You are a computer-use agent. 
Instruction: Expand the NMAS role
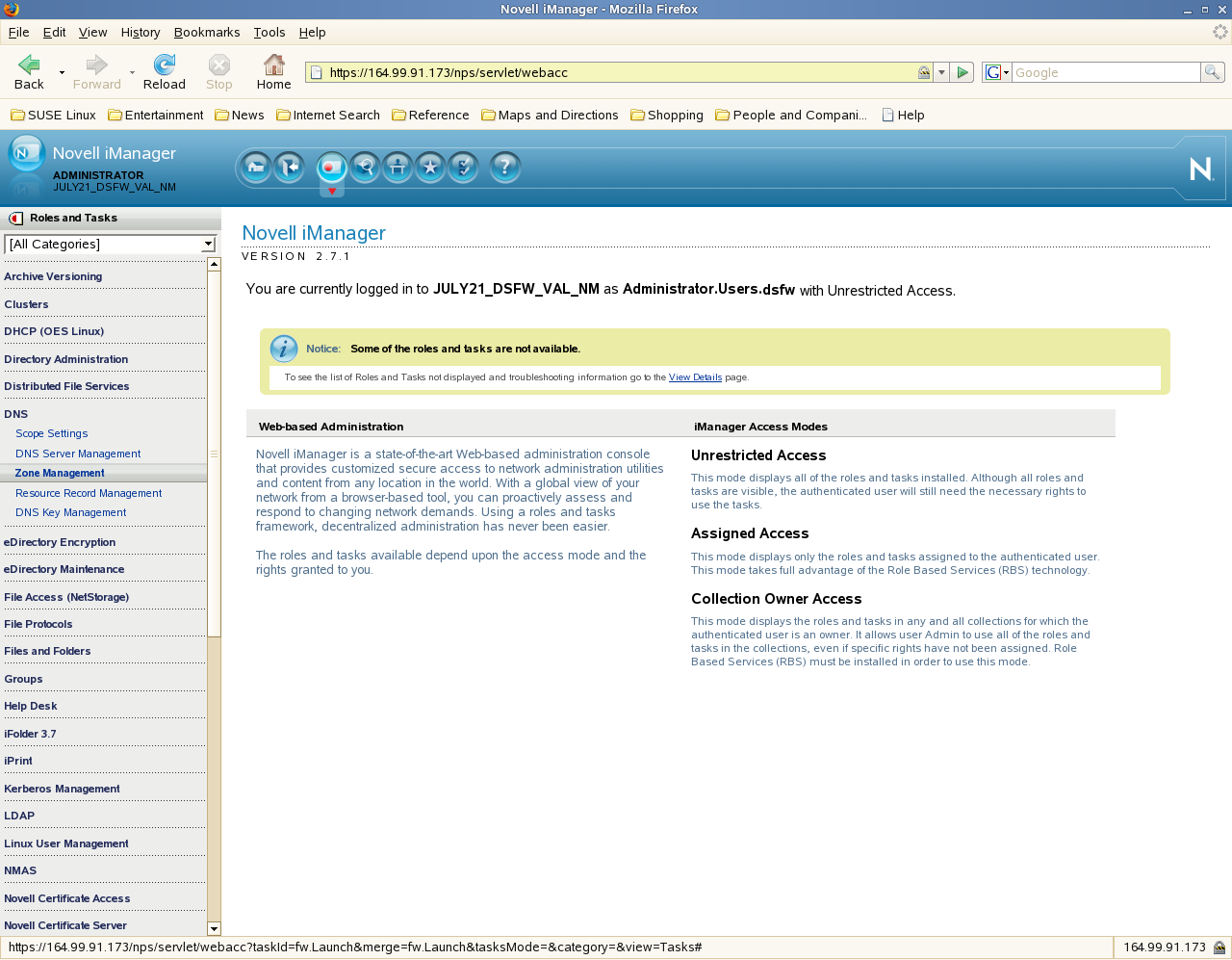pyautogui.click(x=20, y=870)
